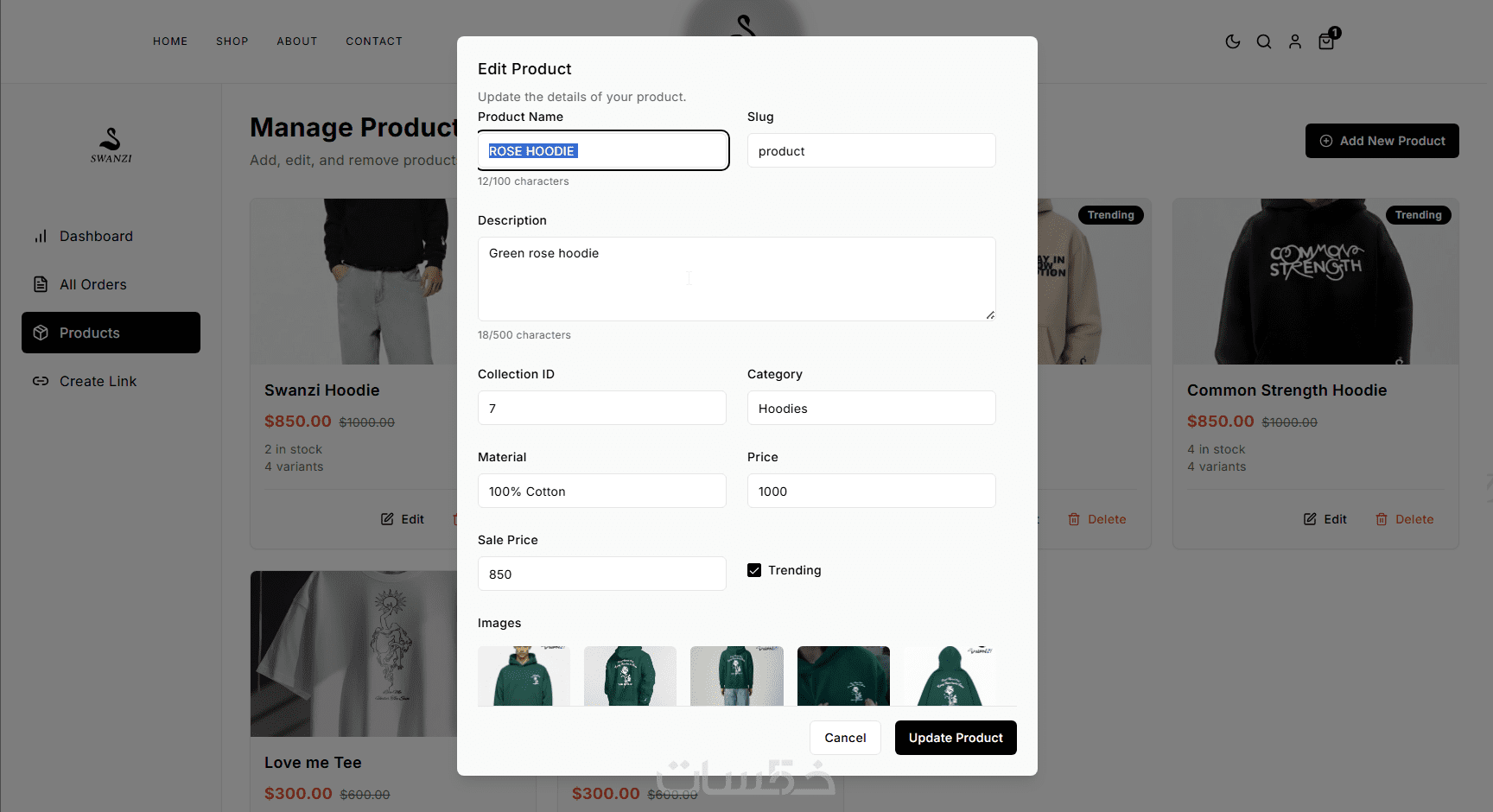Uncheck the Trending checkbox
Screen dimensions: 1493x812
tap(754, 570)
